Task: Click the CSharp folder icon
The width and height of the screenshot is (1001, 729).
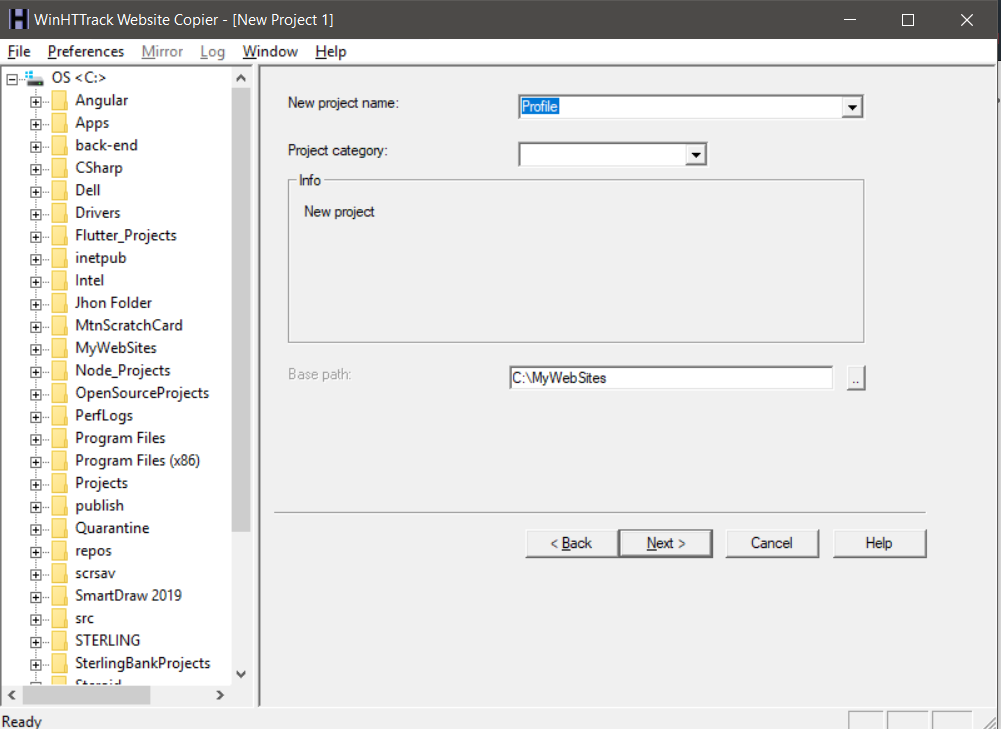Action: click(59, 169)
